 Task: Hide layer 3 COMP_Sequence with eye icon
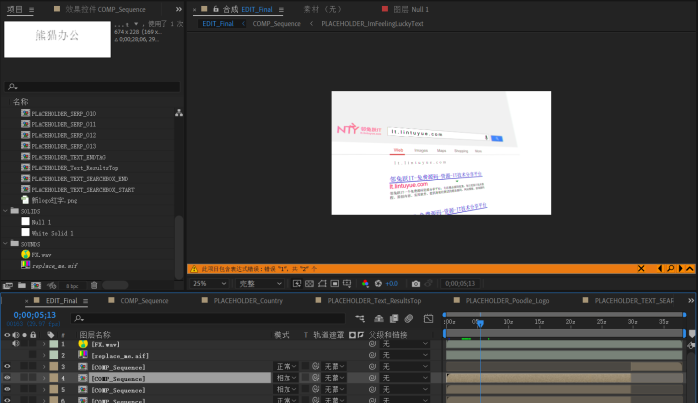coord(7,367)
